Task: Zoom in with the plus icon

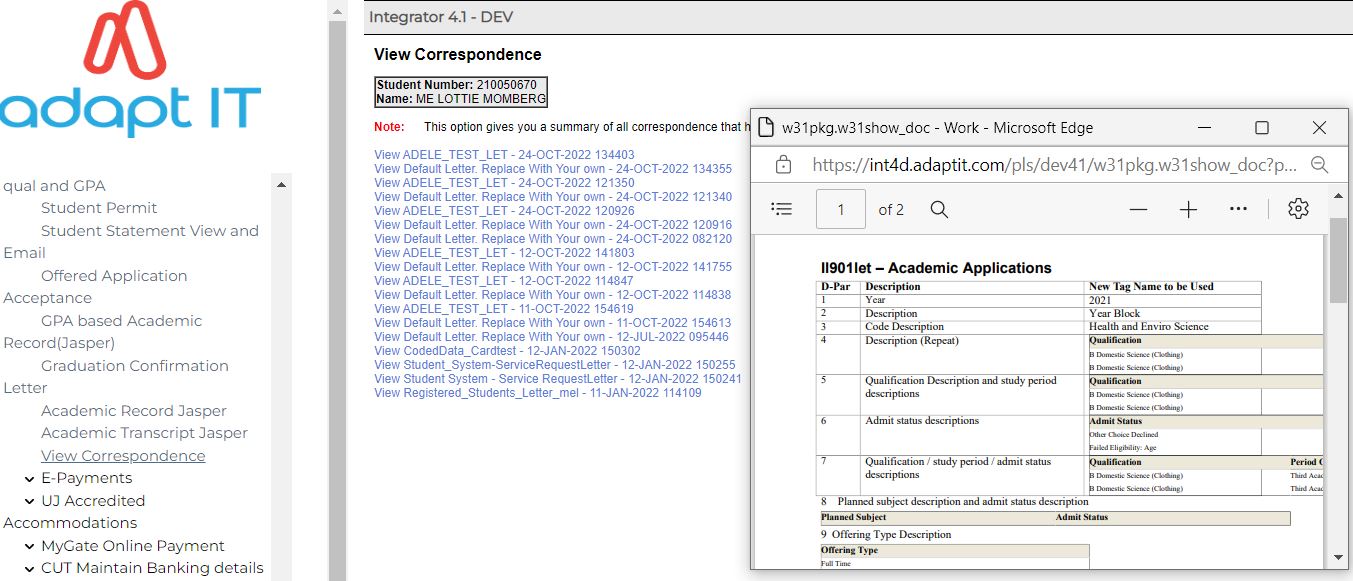Action: (1188, 209)
